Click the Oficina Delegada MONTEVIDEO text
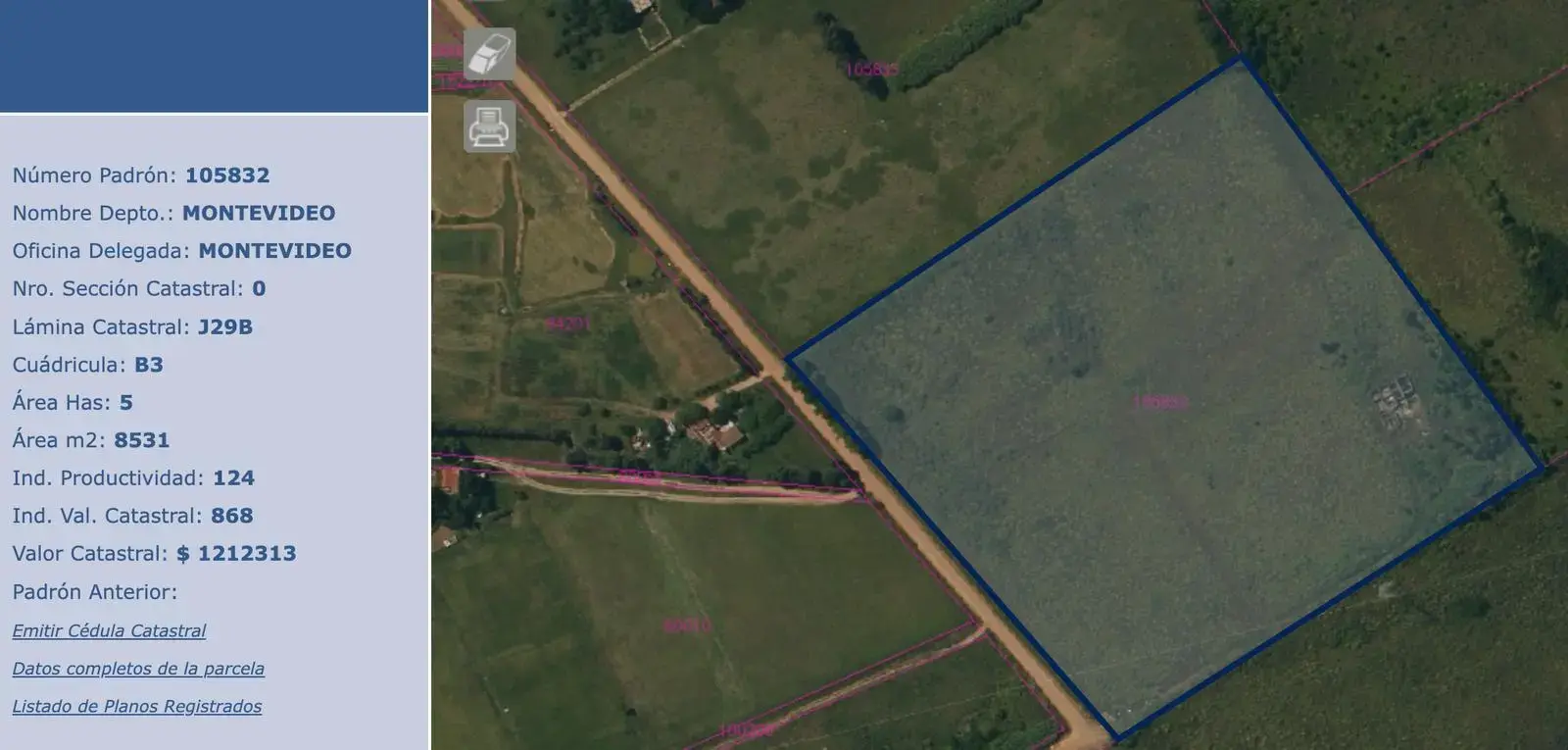Screen dimensions: 1568x750 point(274,251)
